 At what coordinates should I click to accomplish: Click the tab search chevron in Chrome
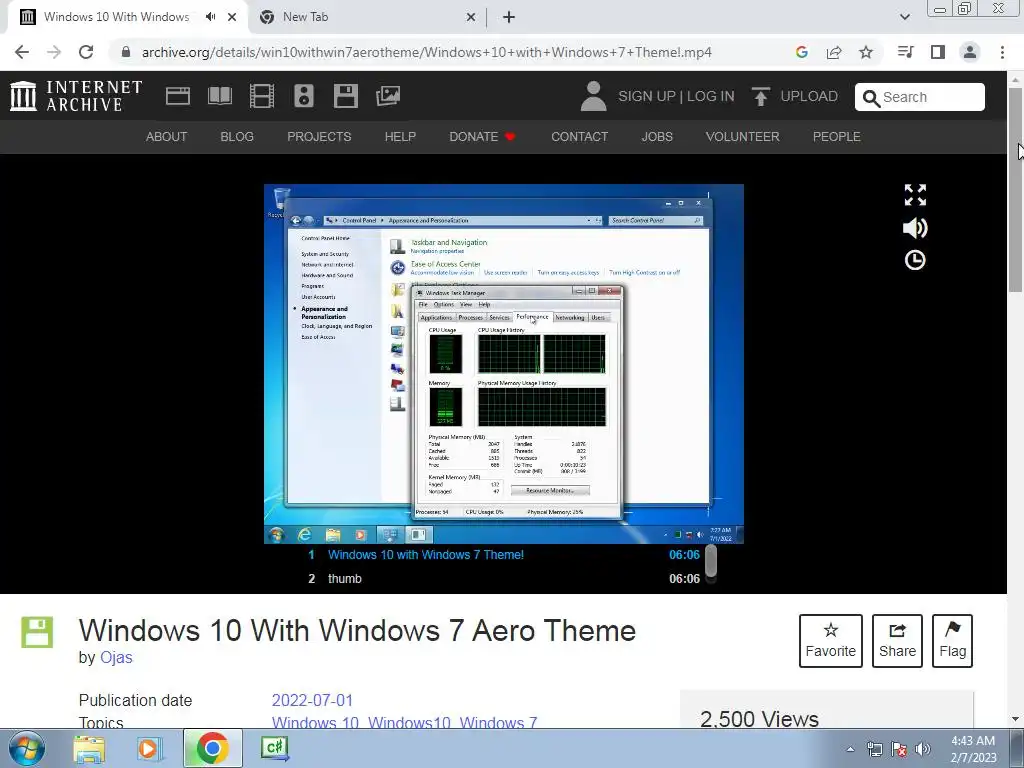(x=904, y=17)
